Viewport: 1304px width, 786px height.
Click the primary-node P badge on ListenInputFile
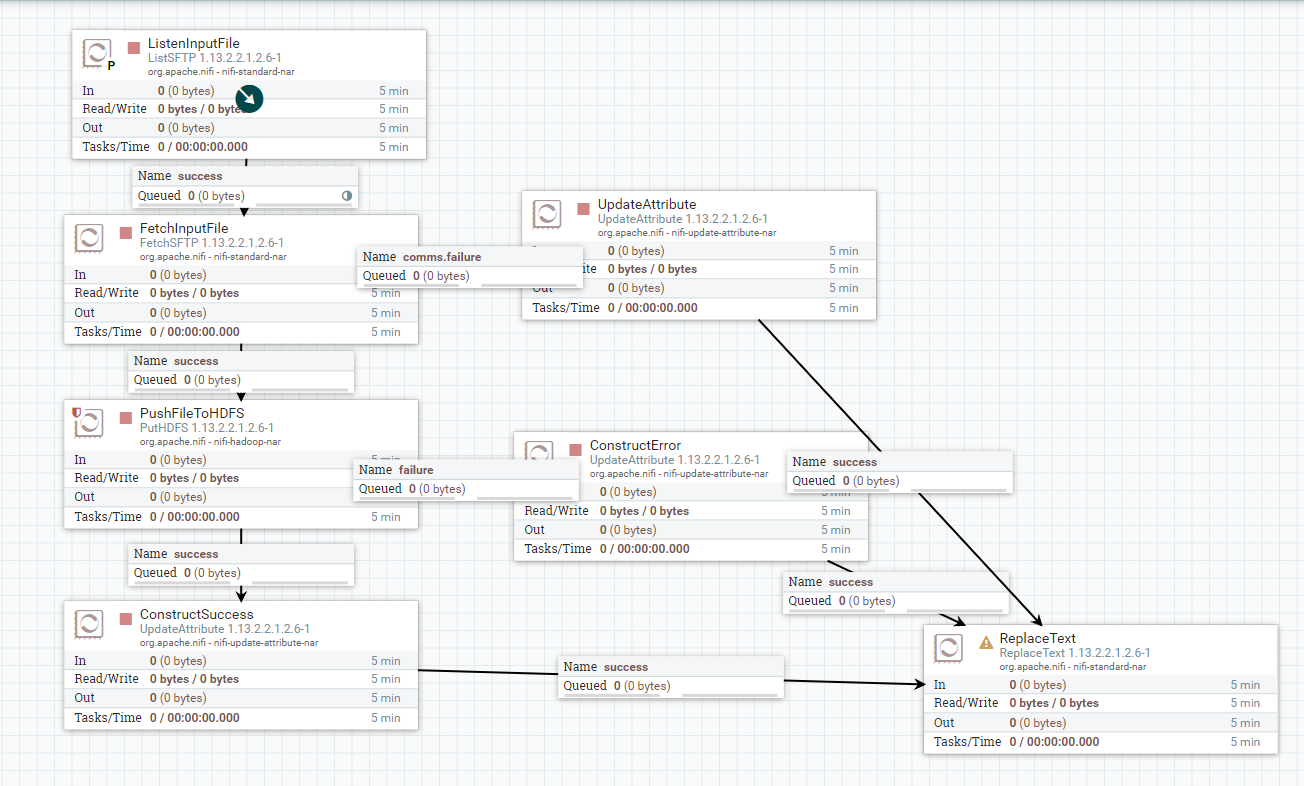point(110,65)
